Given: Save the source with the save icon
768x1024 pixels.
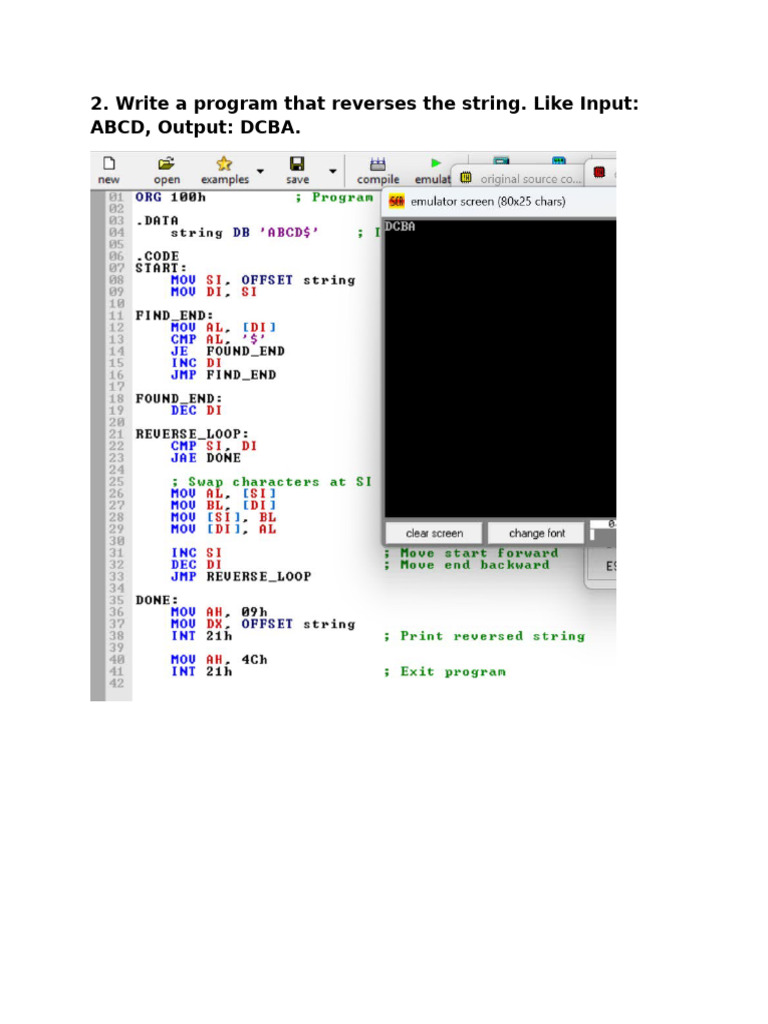Looking at the screenshot, I should 297,163.
